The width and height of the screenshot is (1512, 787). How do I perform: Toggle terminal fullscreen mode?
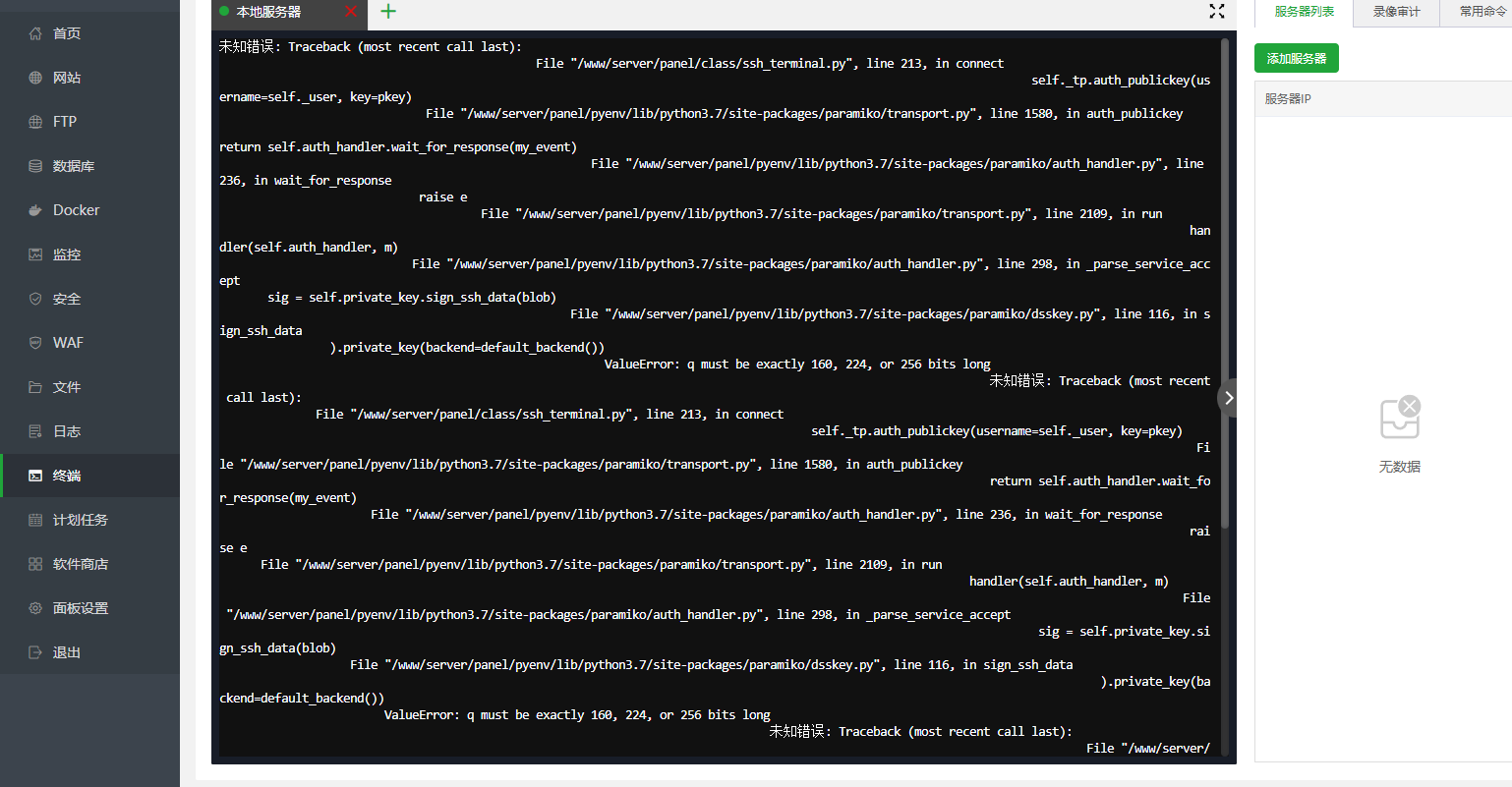[1216, 13]
